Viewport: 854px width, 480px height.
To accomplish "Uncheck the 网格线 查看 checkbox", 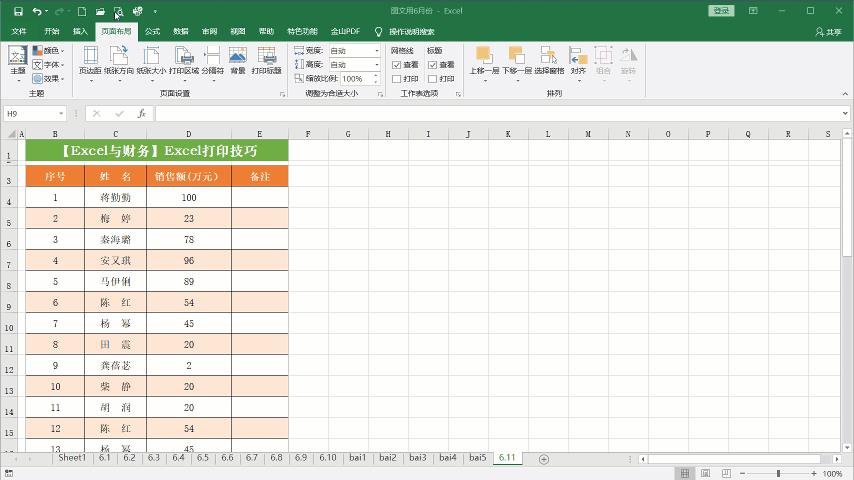I will [x=397, y=64].
